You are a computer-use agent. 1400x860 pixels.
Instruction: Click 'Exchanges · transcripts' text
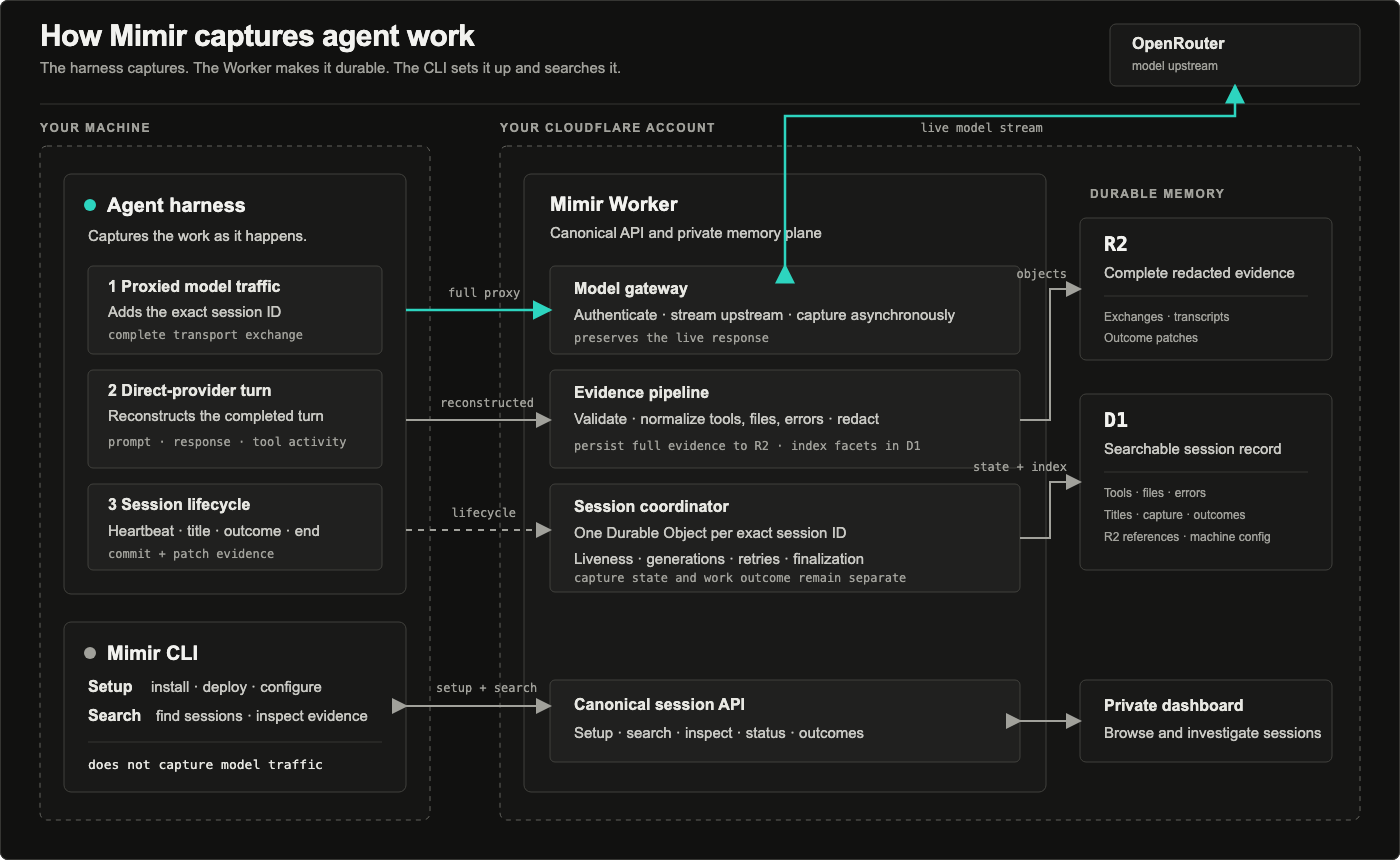(1166, 317)
